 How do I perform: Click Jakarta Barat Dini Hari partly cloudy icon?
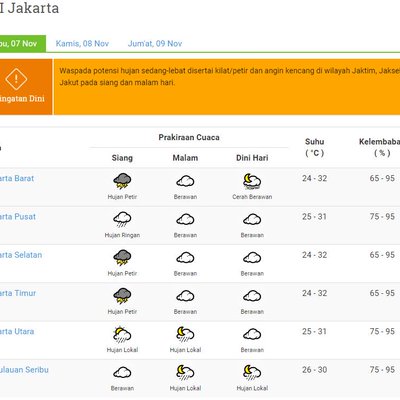tap(252, 181)
